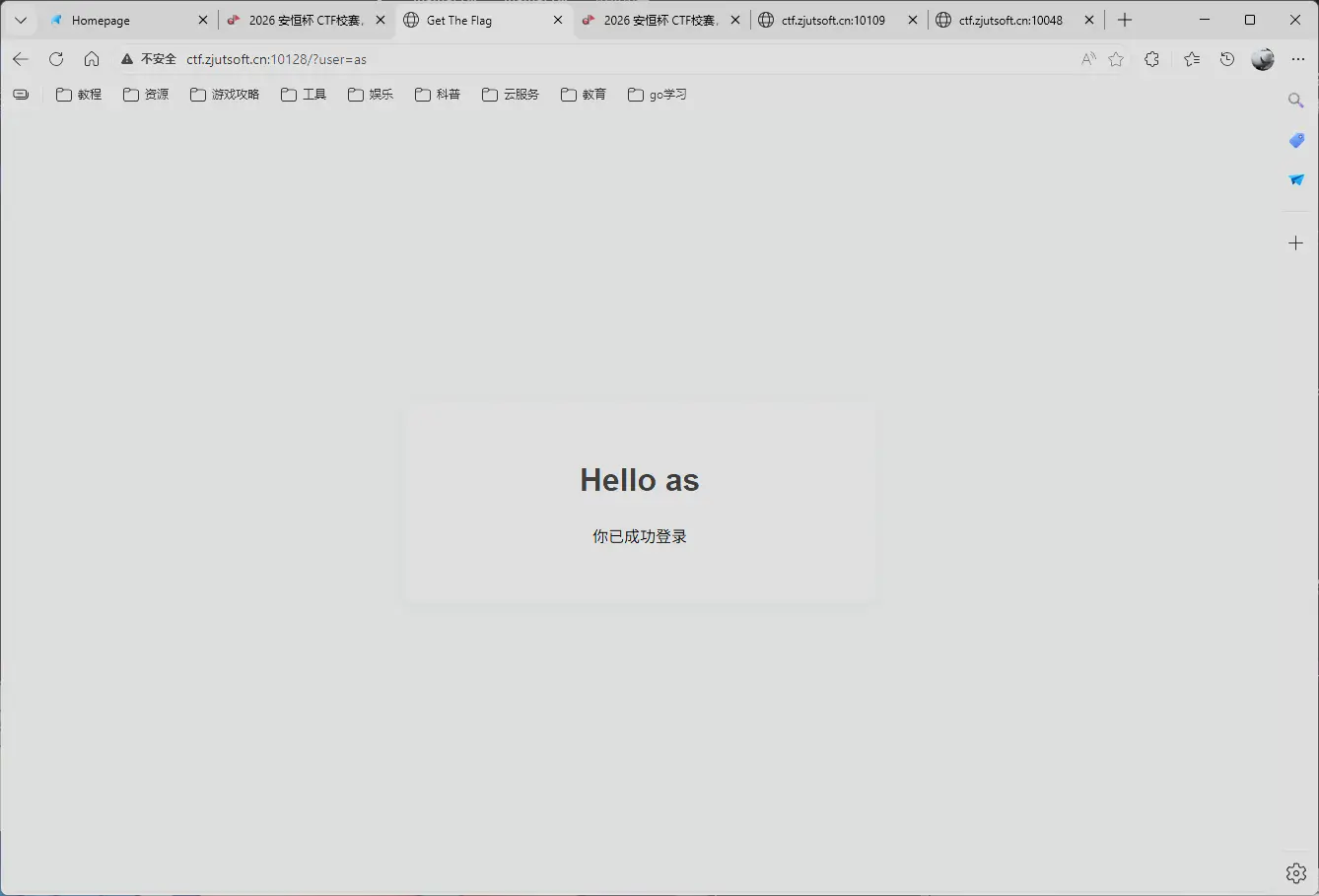Open the browser ellipsis menu
1319x896 pixels.
[1298, 59]
